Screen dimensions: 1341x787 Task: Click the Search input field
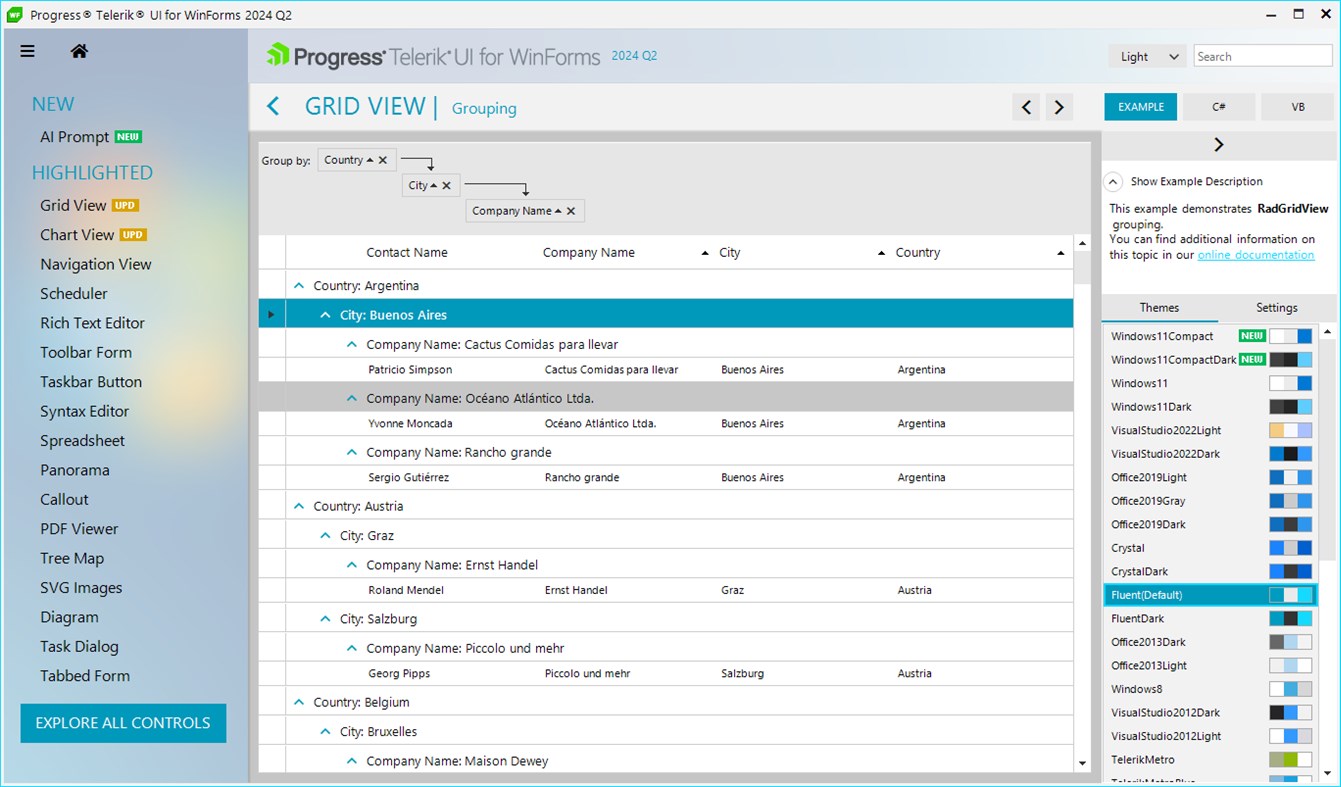click(x=1263, y=57)
